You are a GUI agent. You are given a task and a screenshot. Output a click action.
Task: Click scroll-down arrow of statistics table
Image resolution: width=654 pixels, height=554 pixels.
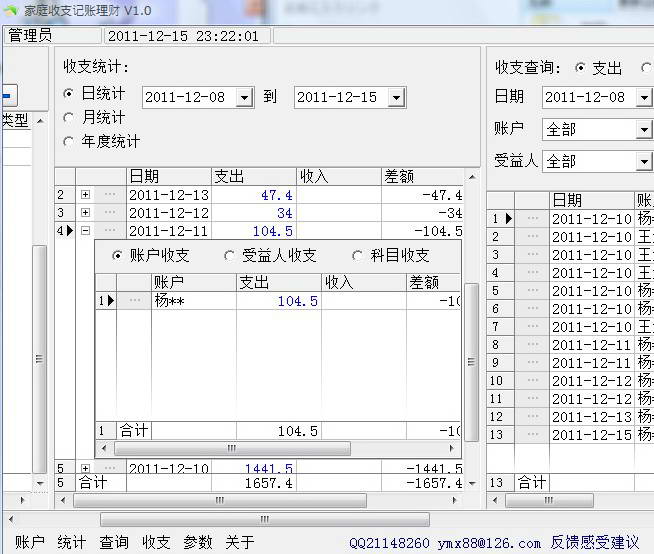(x=472, y=483)
